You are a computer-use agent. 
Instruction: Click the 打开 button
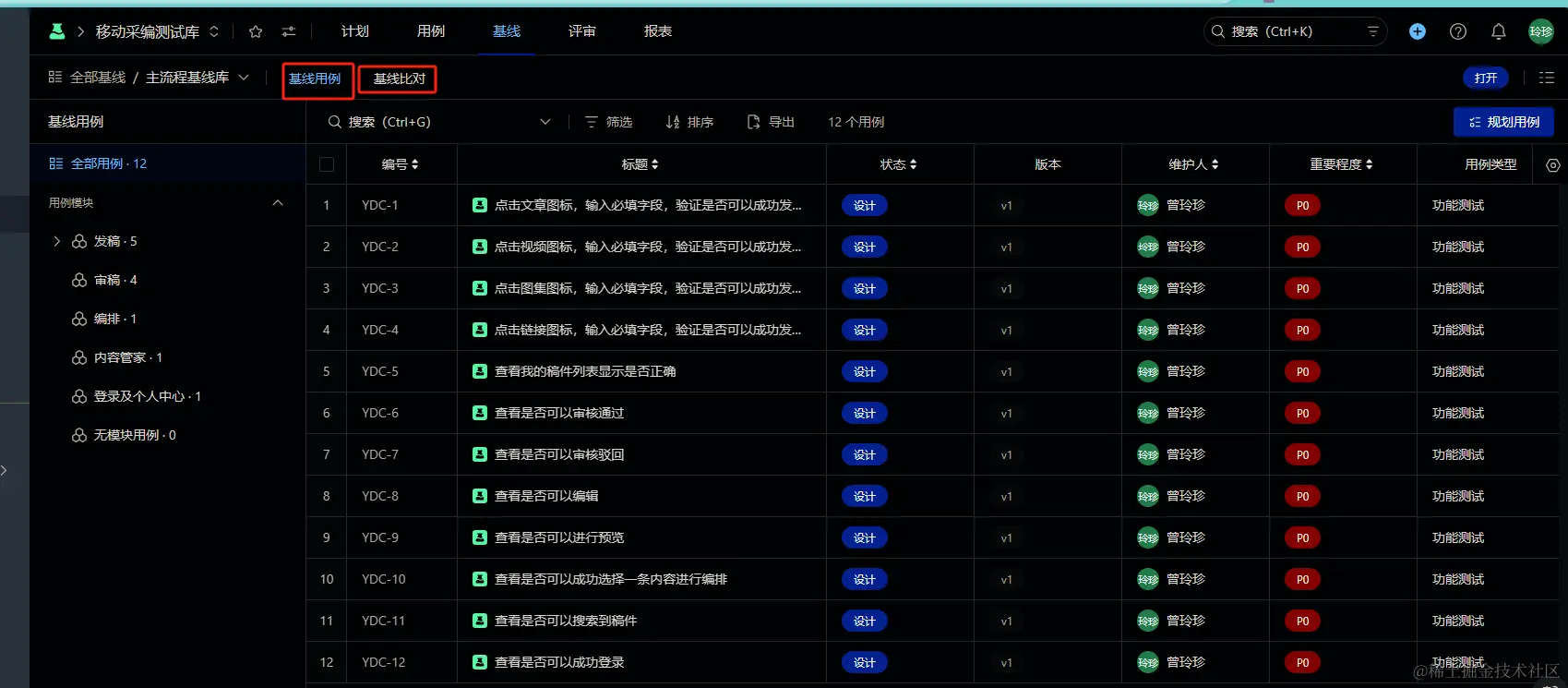coord(1486,78)
